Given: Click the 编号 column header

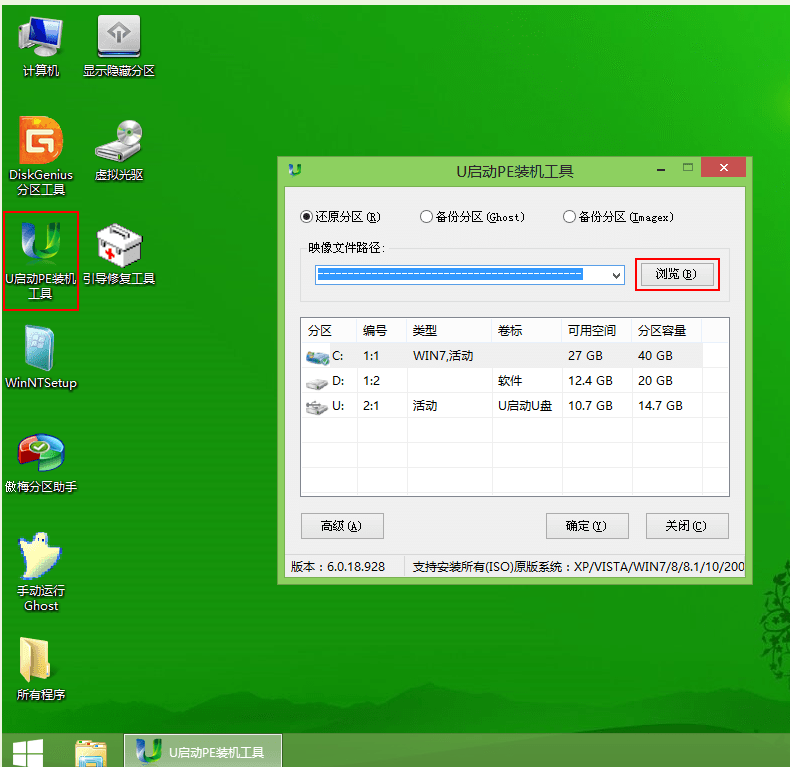Looking at the screenshot, I should (381, 331).
